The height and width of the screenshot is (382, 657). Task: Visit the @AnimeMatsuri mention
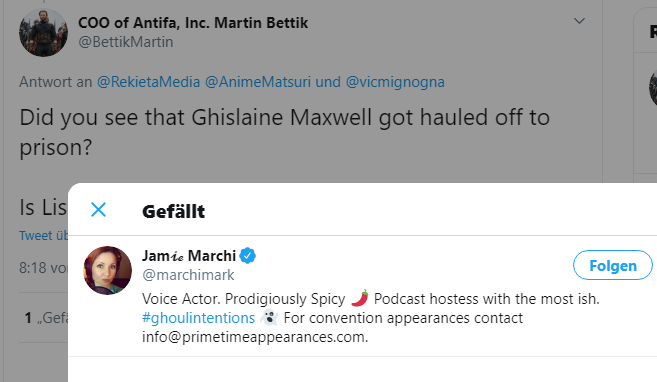pos(258,82)
